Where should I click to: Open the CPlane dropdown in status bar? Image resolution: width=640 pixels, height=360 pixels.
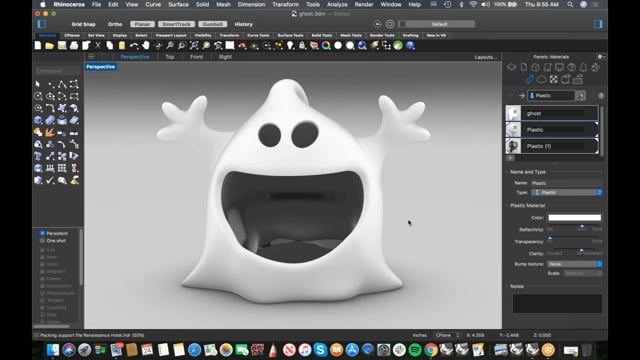tap(447, 335)
